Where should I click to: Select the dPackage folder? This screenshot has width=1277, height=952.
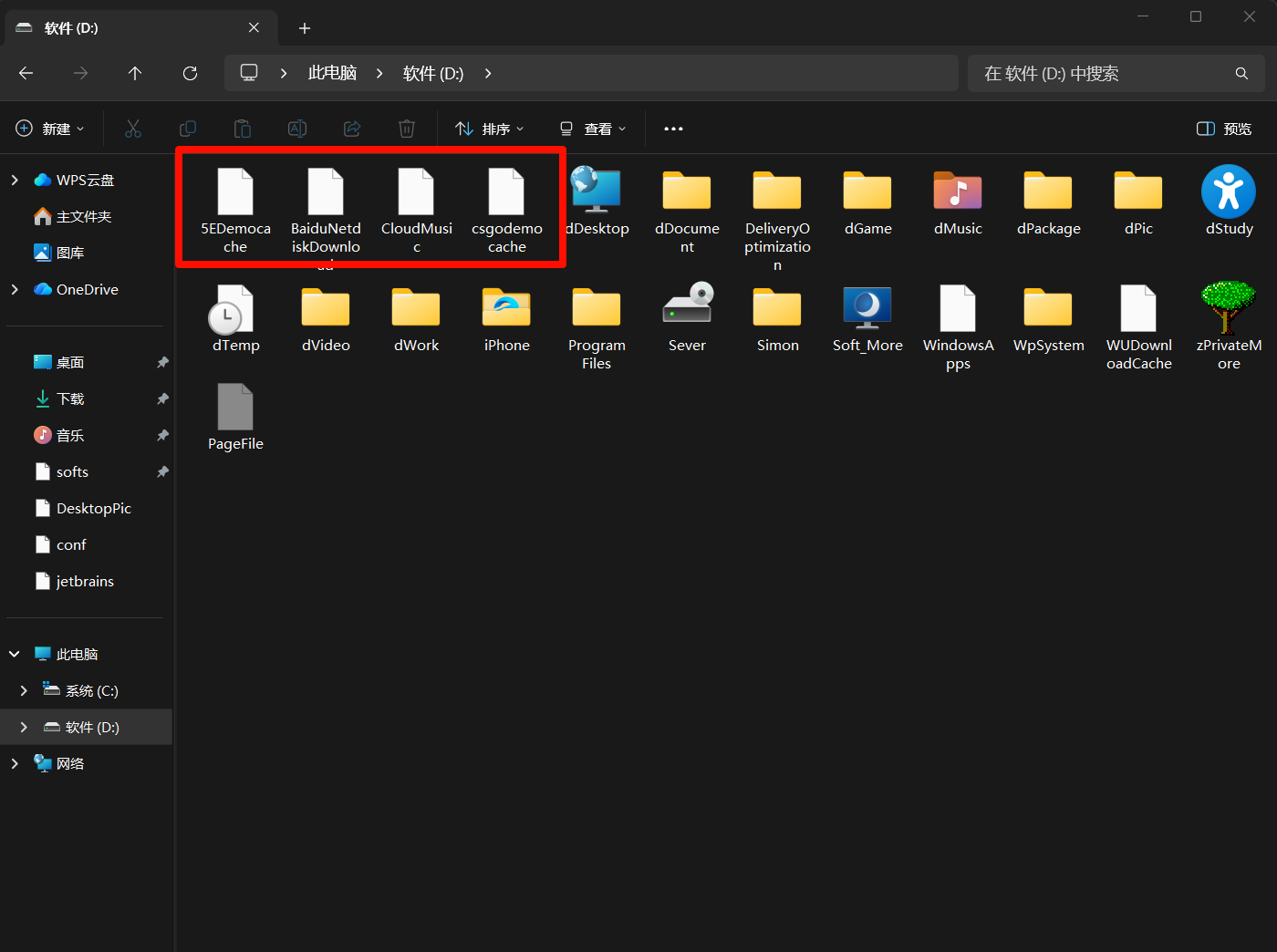coord(1048,202)
